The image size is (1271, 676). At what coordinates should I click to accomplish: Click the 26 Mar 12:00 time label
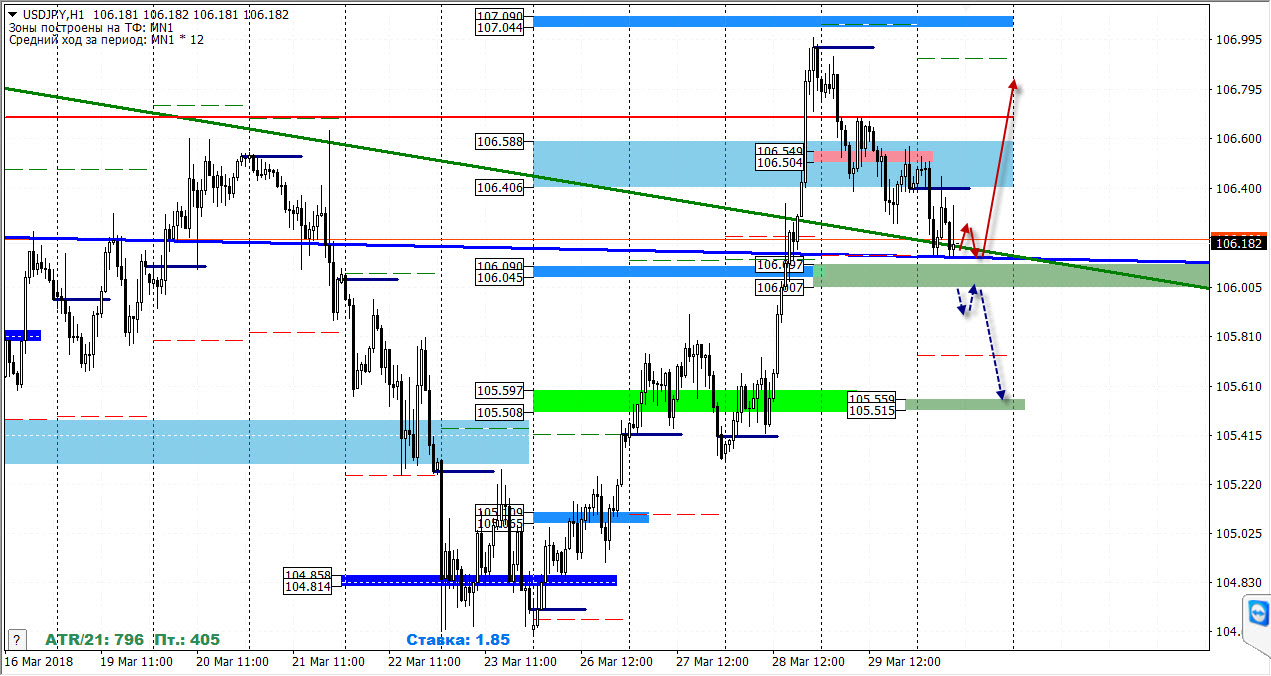tap(616, 662)
